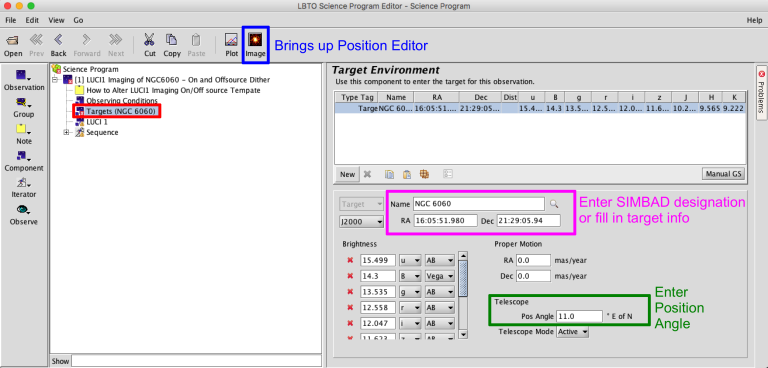The image size is (768, 368).
Task: Click the Show field below the tree
Action: point(196,361)
